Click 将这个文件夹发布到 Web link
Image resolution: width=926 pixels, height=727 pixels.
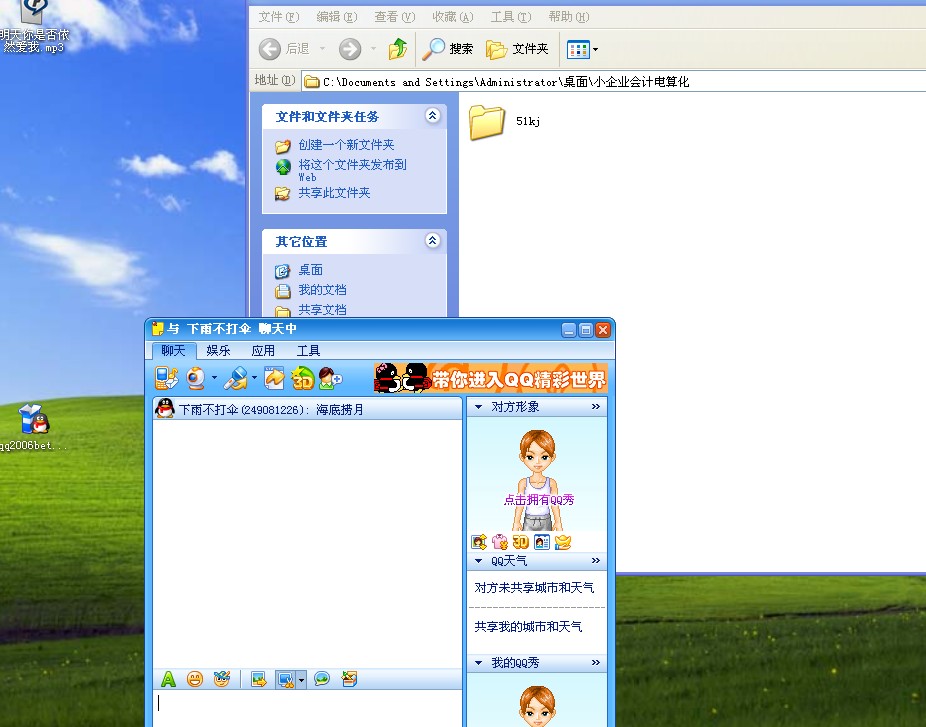353,169
